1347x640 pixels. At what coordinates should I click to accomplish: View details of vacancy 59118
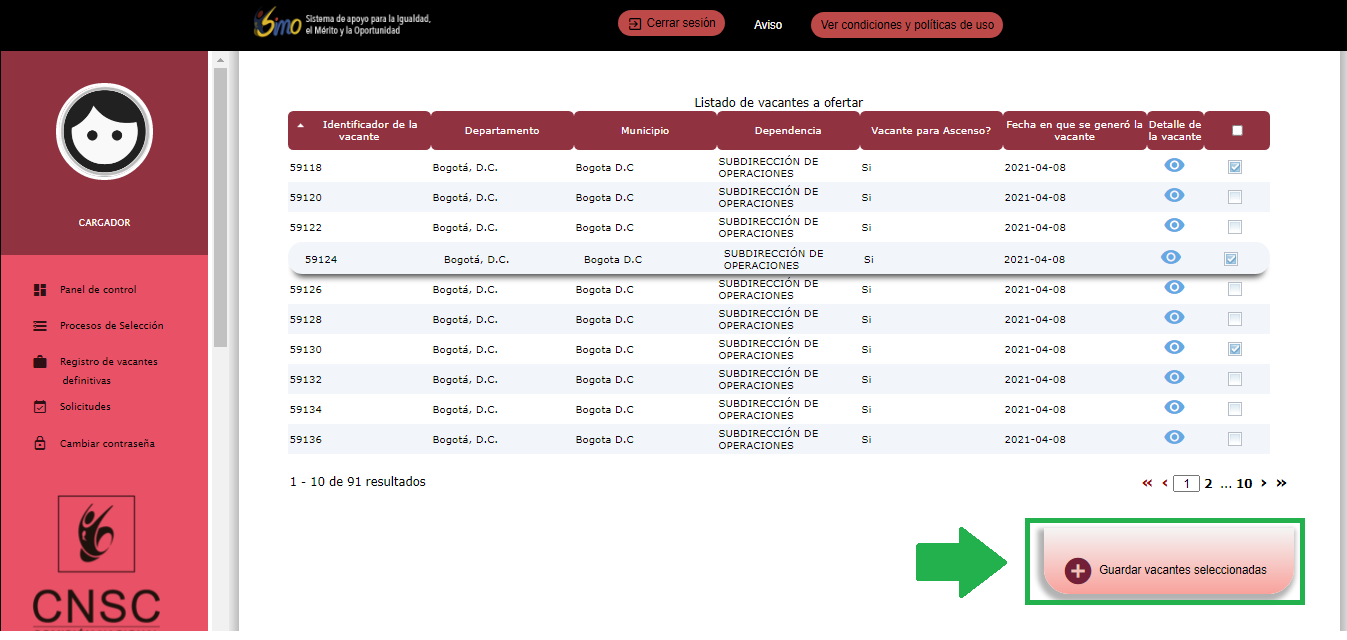[x=1174, y=166]
